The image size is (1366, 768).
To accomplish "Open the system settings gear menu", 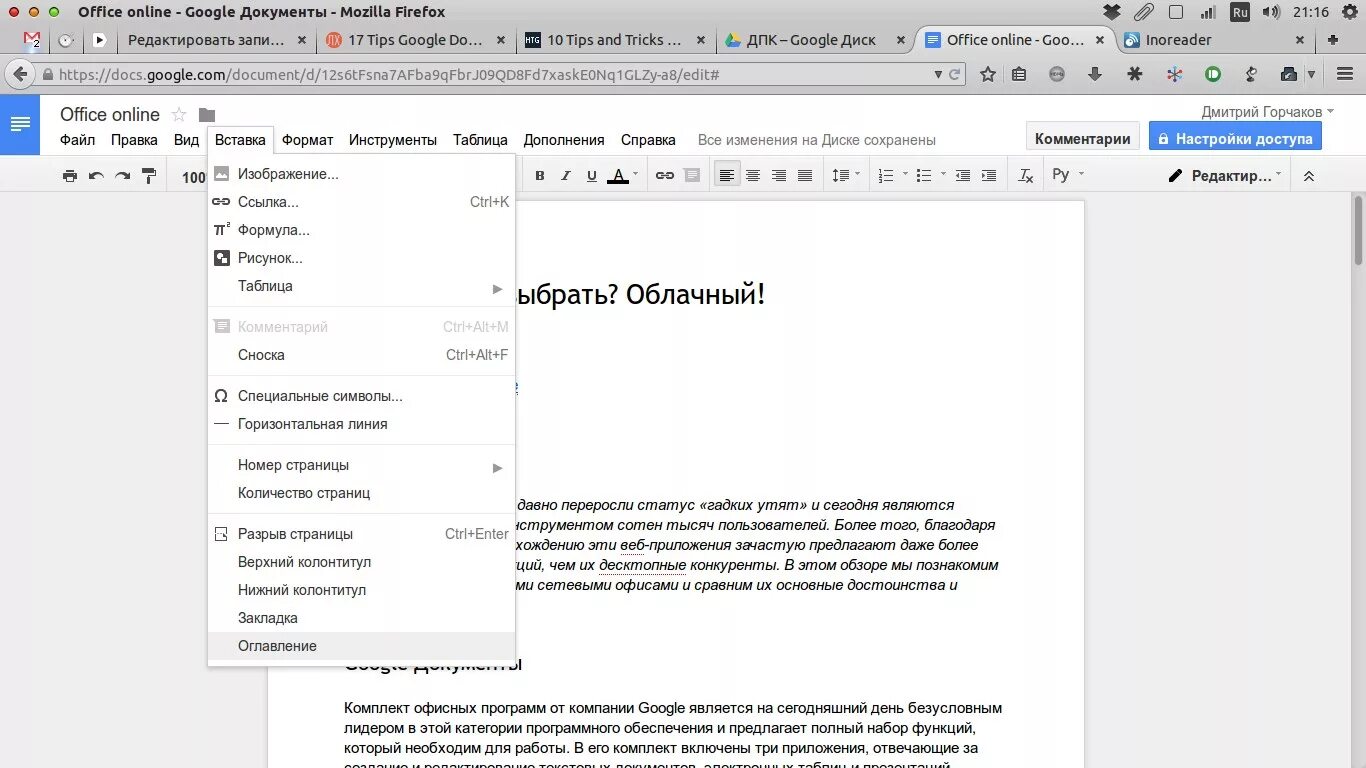I will 1350,12.
